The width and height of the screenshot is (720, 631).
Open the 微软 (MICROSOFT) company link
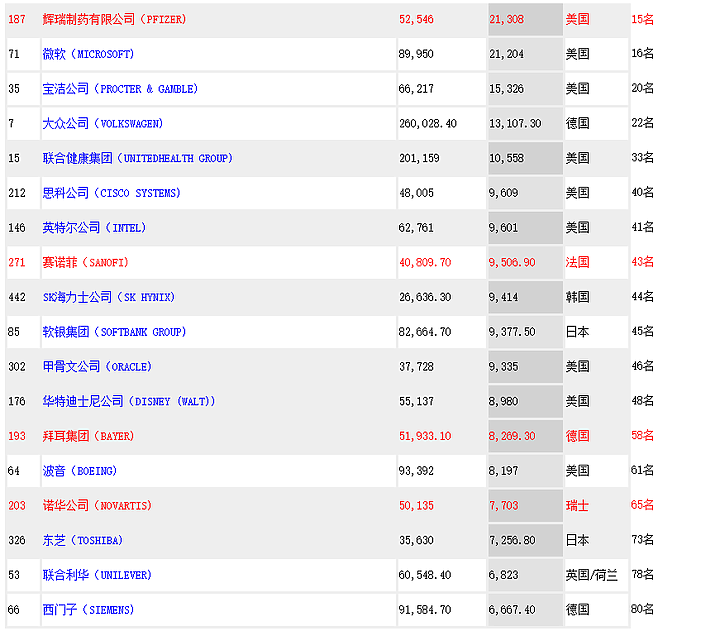(x=88, y=54)
